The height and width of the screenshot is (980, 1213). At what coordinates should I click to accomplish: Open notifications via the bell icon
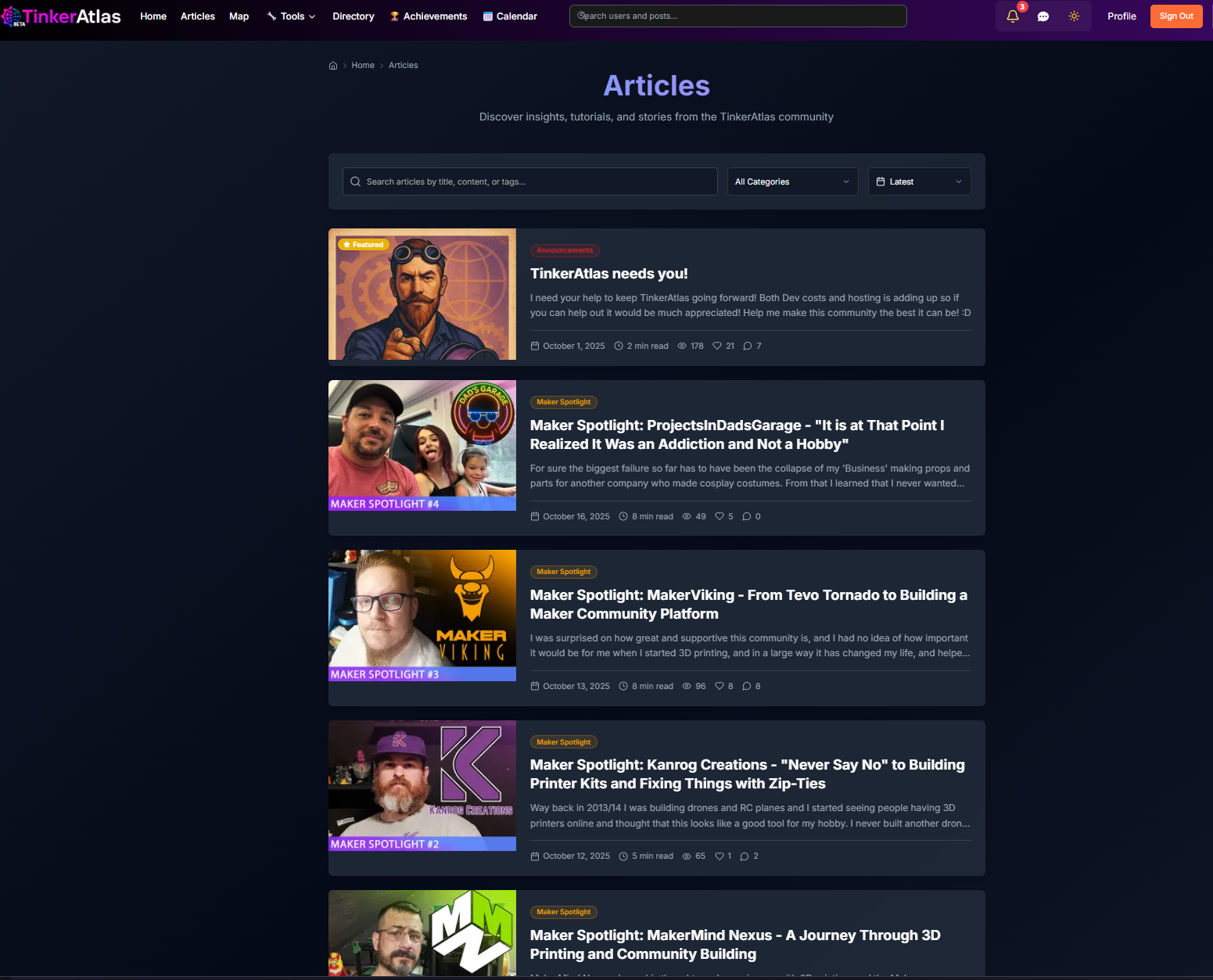tap(1012, 15)
